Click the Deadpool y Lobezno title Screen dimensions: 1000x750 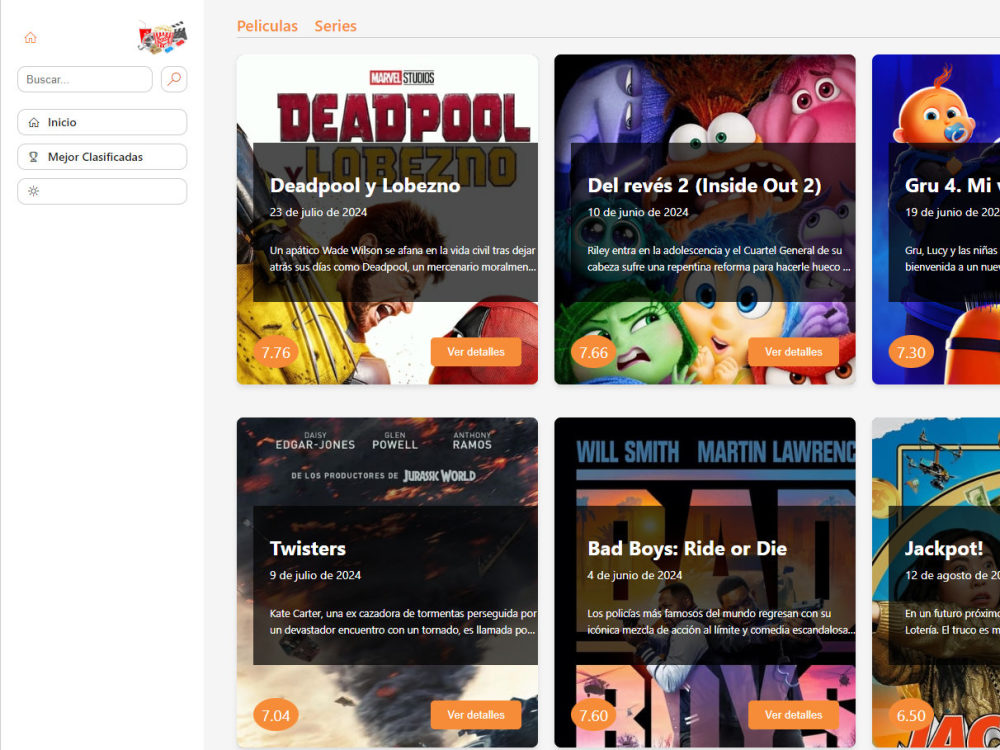point(365,186)
